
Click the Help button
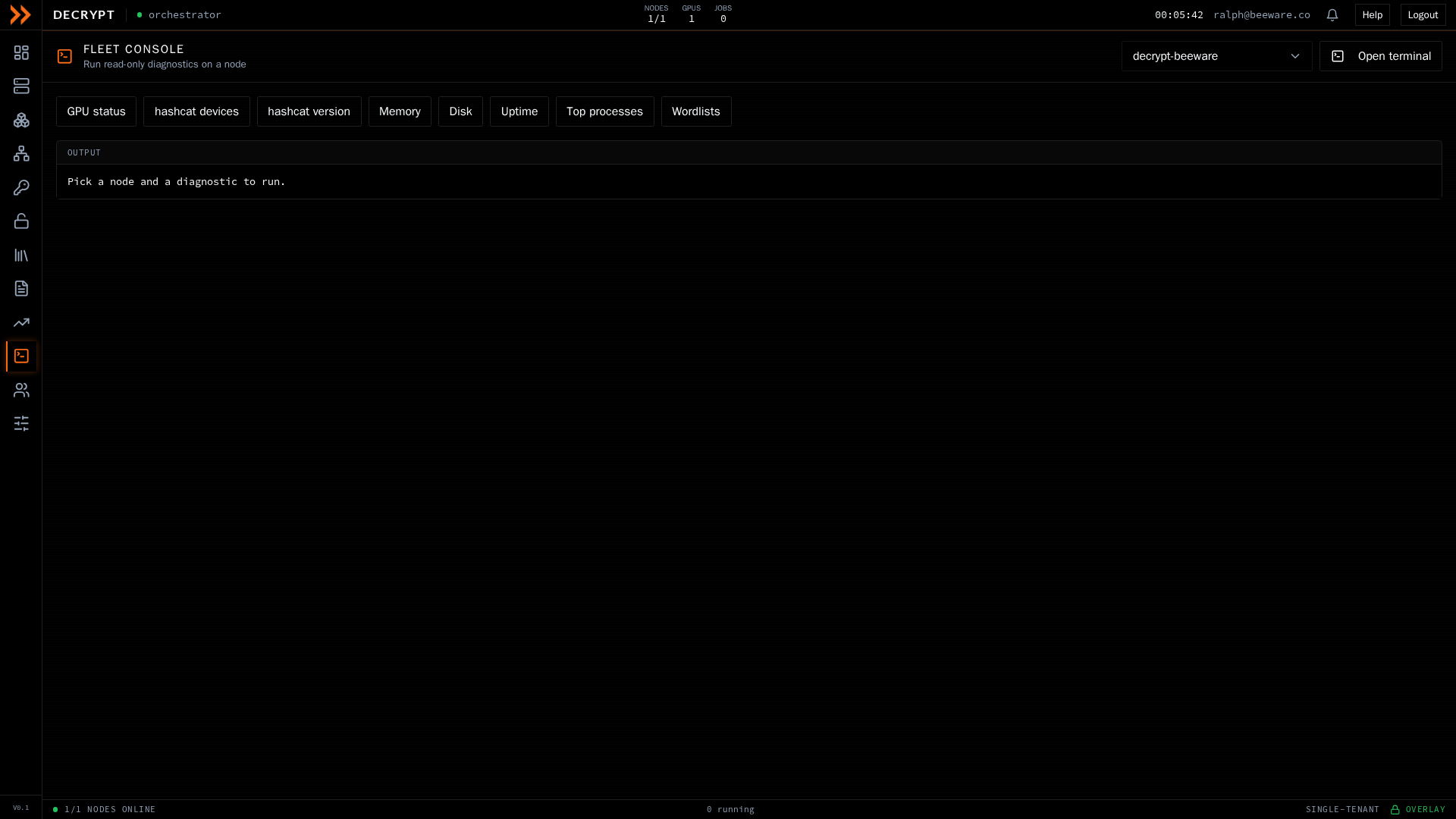1372,14
